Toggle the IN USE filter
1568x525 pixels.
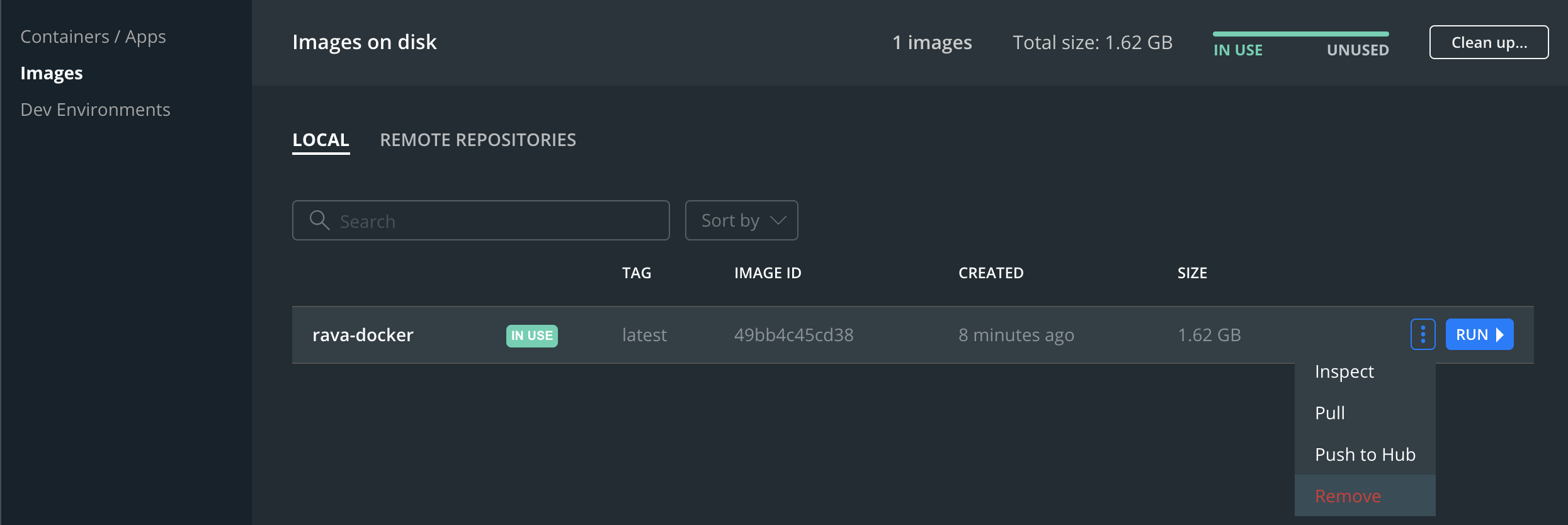tap(1238, 50)
